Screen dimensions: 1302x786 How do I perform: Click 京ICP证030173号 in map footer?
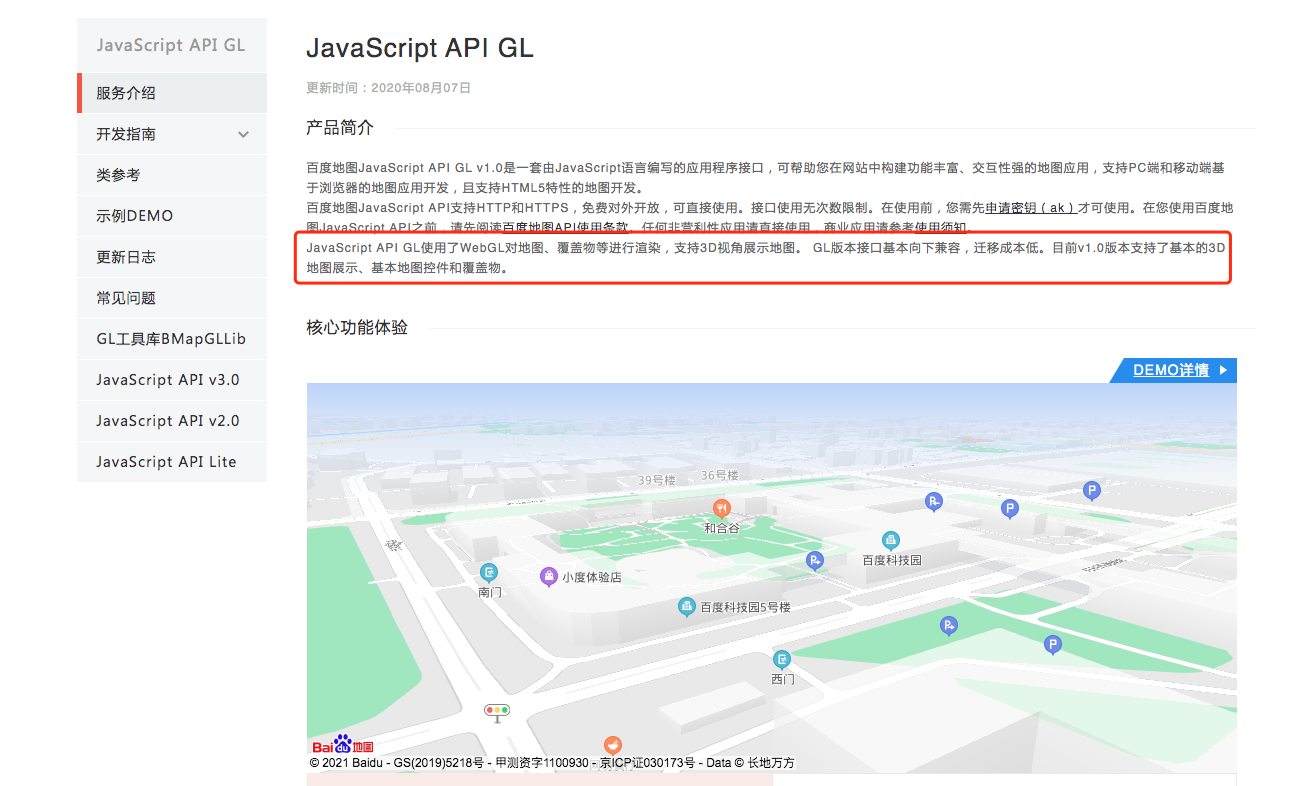click(648, 763)
